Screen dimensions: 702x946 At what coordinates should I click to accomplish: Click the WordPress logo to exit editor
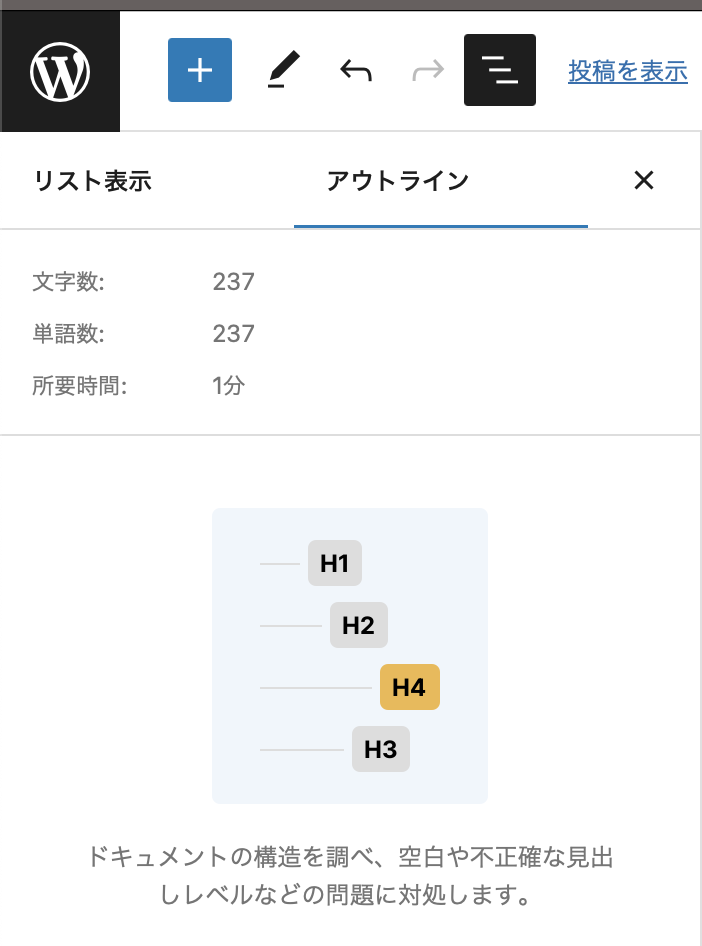(60, 71)
